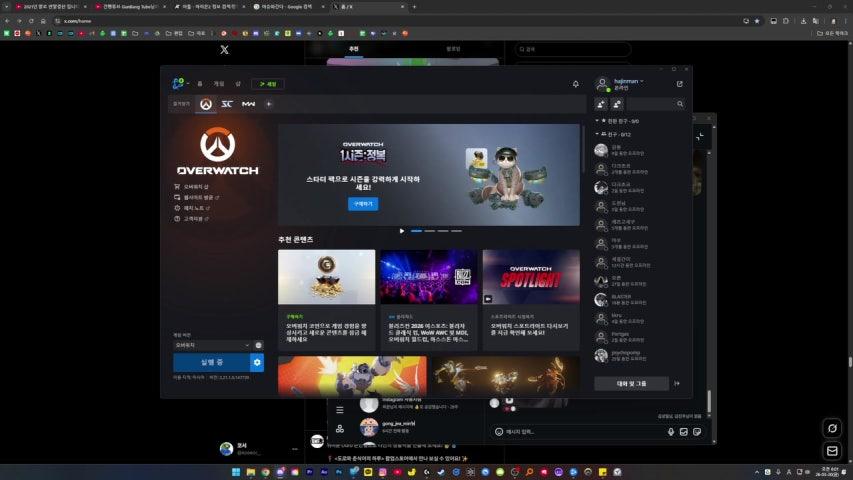Click the emoji icon in message input
853x480 pixels.
click(x=499, y=432)
